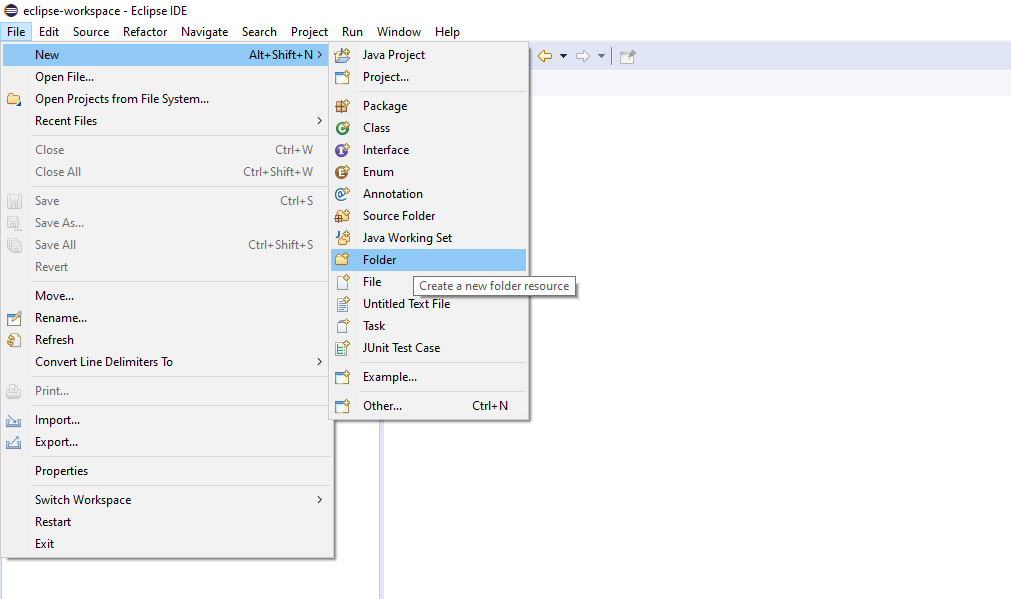Open the Refactor menu
Screen dimensions: 1011x599
pyautogui.click(x=145, y=32)
